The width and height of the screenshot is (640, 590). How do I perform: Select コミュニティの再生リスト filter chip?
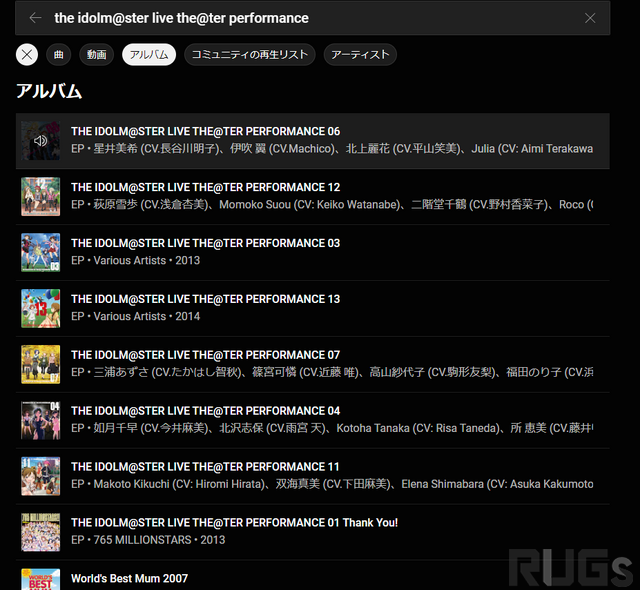[x=250, y=55]
